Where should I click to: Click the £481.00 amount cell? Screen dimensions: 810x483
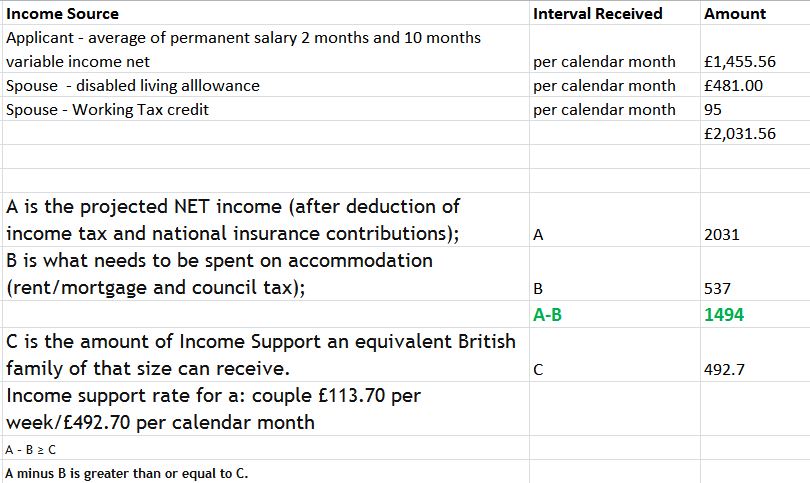point(733,86)
